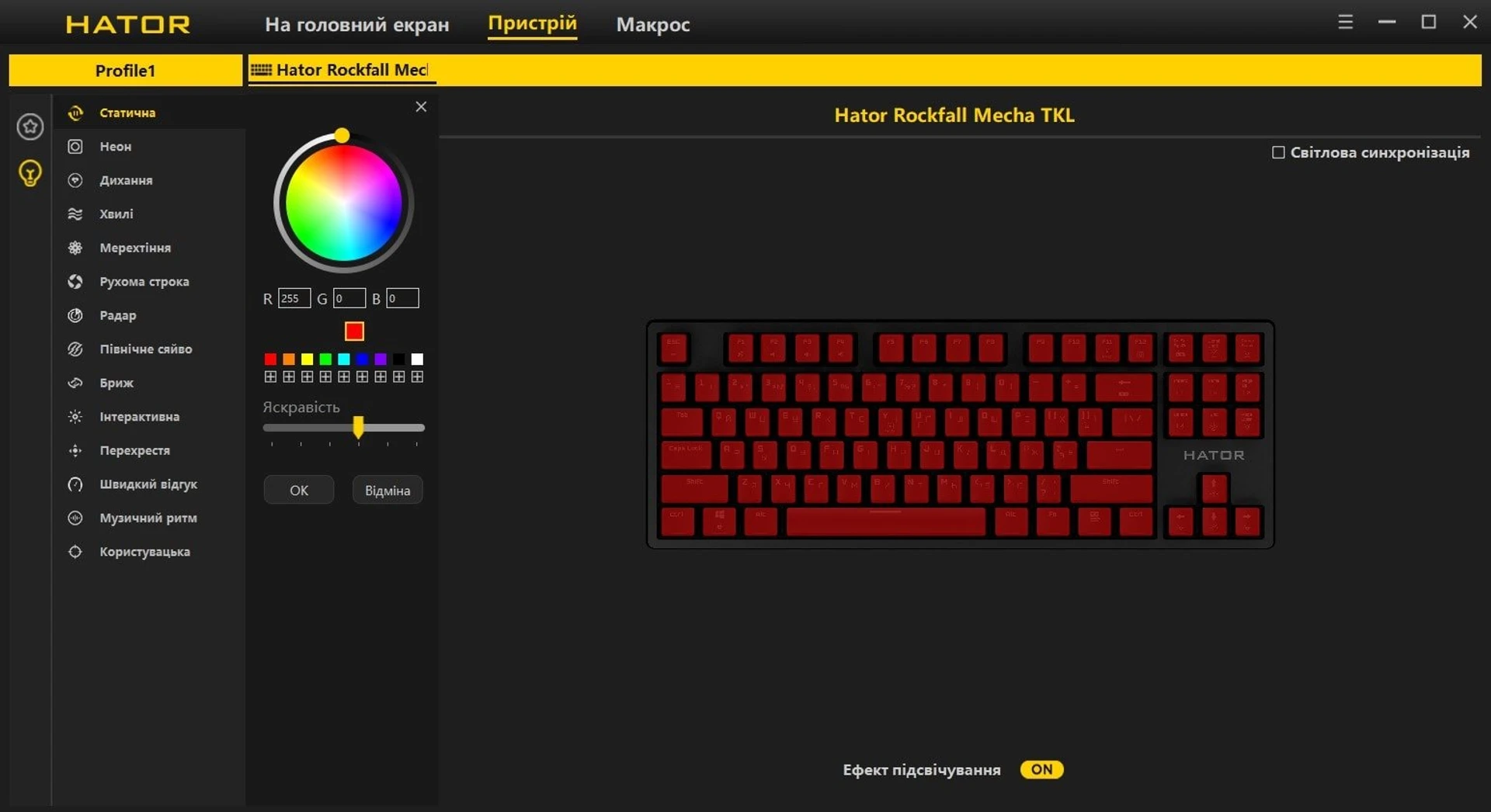Go to На головний екран tab

[357, 25]
